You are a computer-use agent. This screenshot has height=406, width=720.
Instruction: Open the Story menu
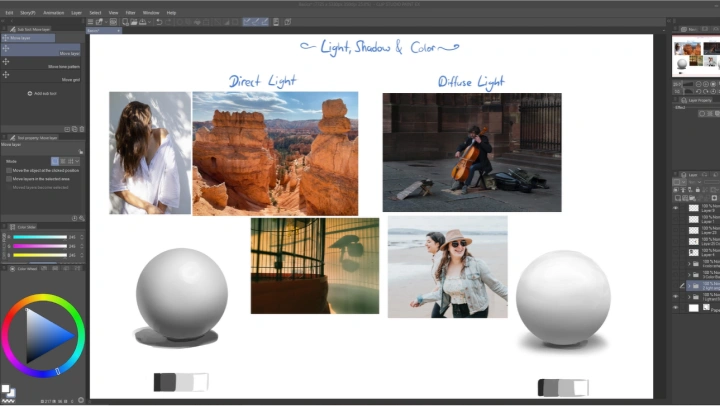28,13
